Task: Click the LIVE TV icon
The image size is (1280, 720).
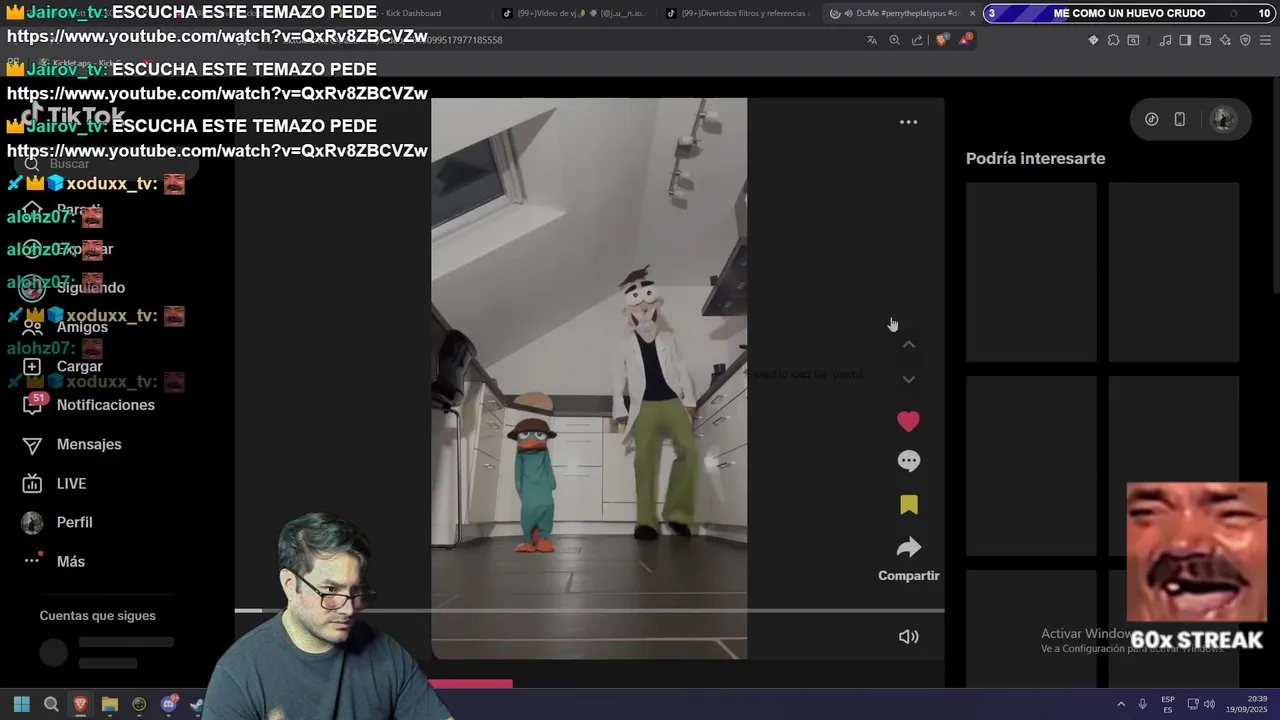Action: click(32, 484)
